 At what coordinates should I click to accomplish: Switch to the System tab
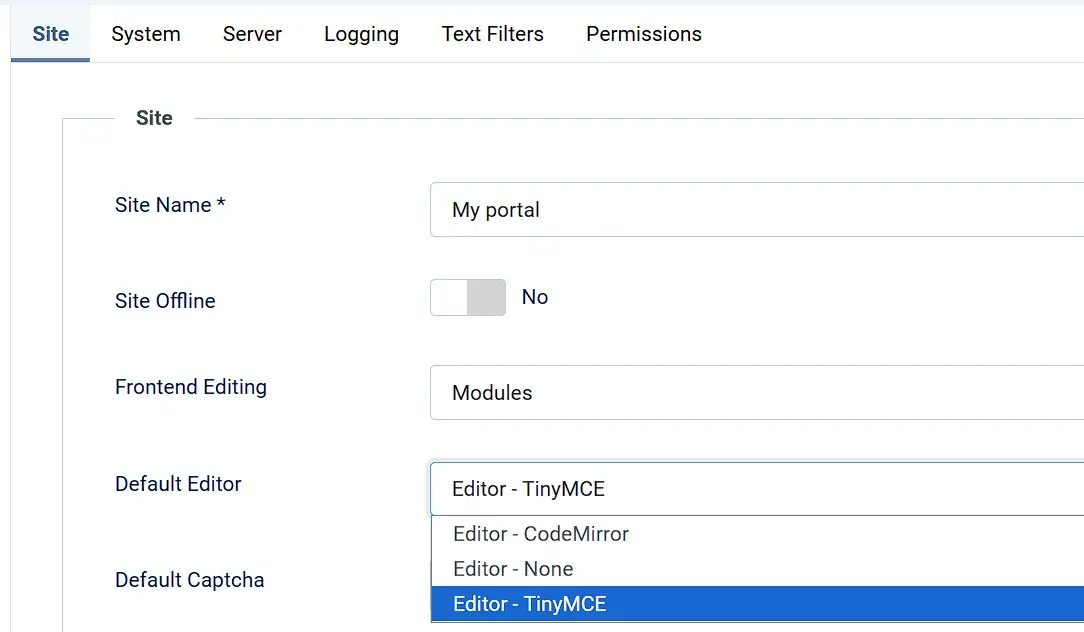145,33
